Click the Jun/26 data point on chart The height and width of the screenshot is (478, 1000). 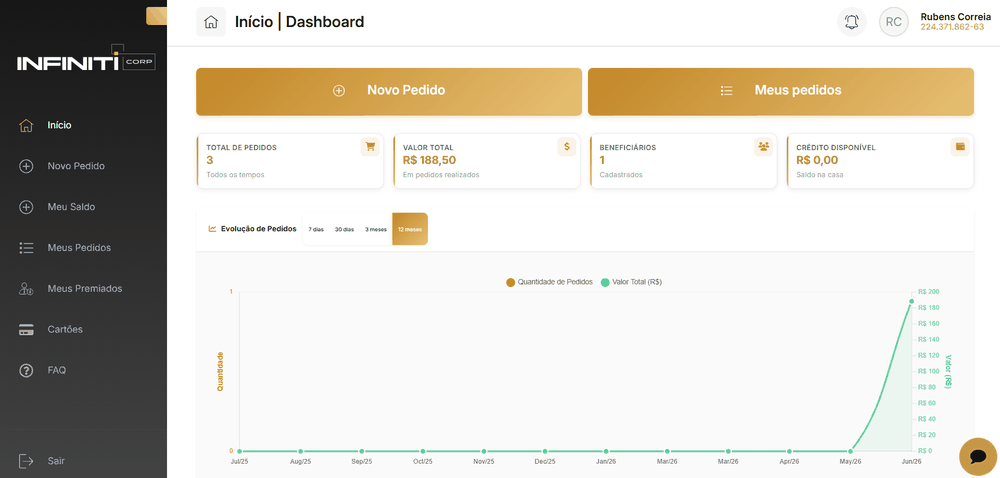911,301
